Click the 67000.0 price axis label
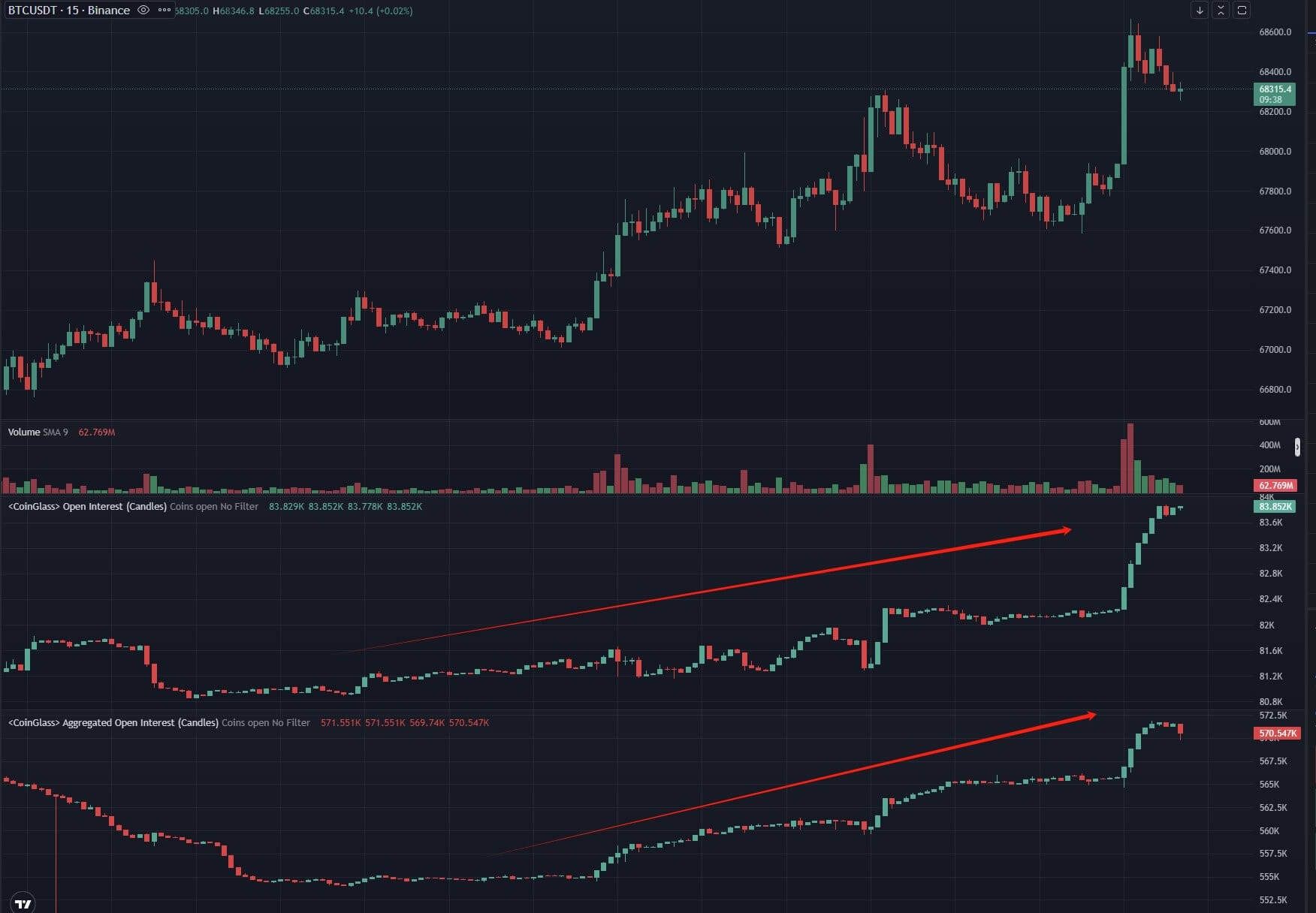Image resolution: width=1316 pixels, height=913 pixels. [x=1275, y=350]
